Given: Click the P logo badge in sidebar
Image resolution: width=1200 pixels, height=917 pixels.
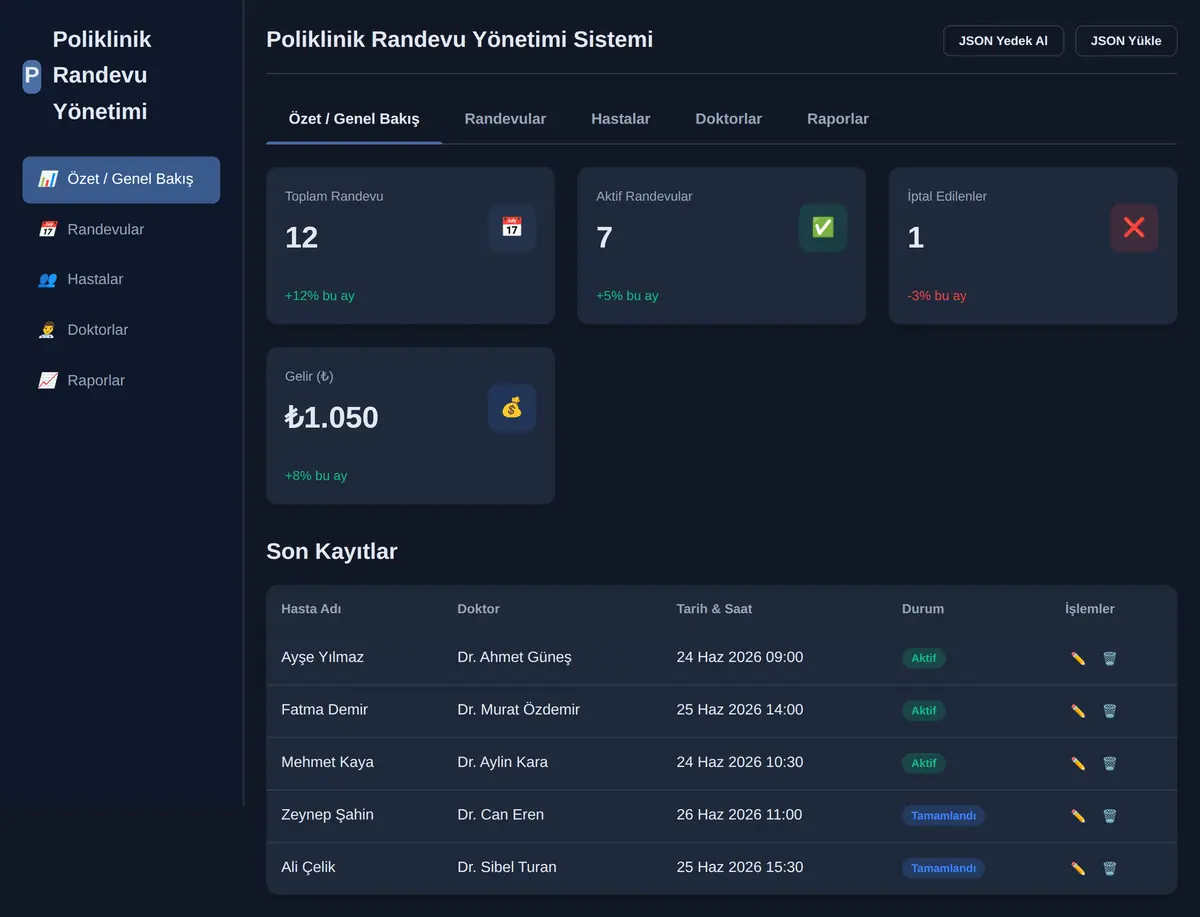Looking at the screenshot, I should coord(32,76).
